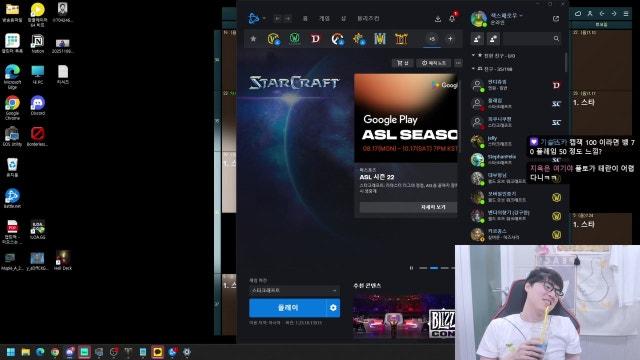The image size is (640, 360).
Task: Select the red Diablo game icon
Action: pos(316,39)
